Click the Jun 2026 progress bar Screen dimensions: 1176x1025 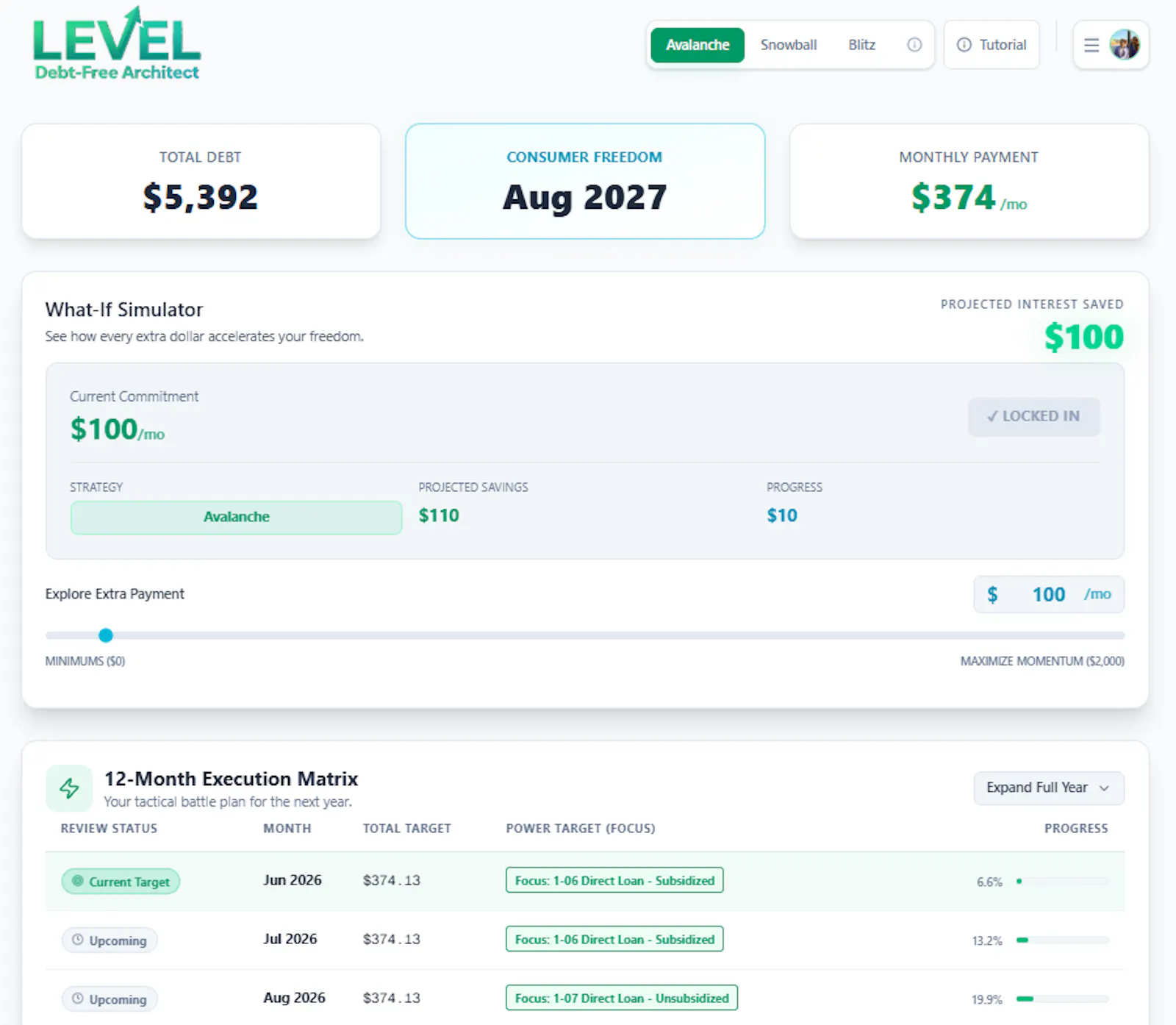click(1063, 881)
